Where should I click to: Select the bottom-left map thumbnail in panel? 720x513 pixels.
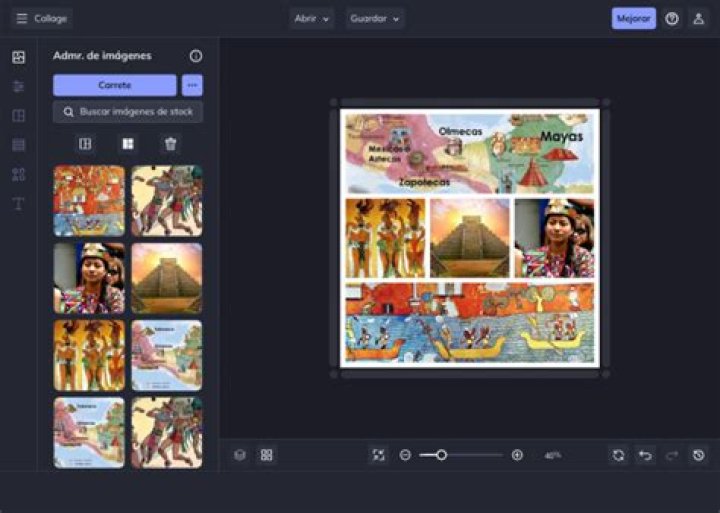[x=89, y=433]
